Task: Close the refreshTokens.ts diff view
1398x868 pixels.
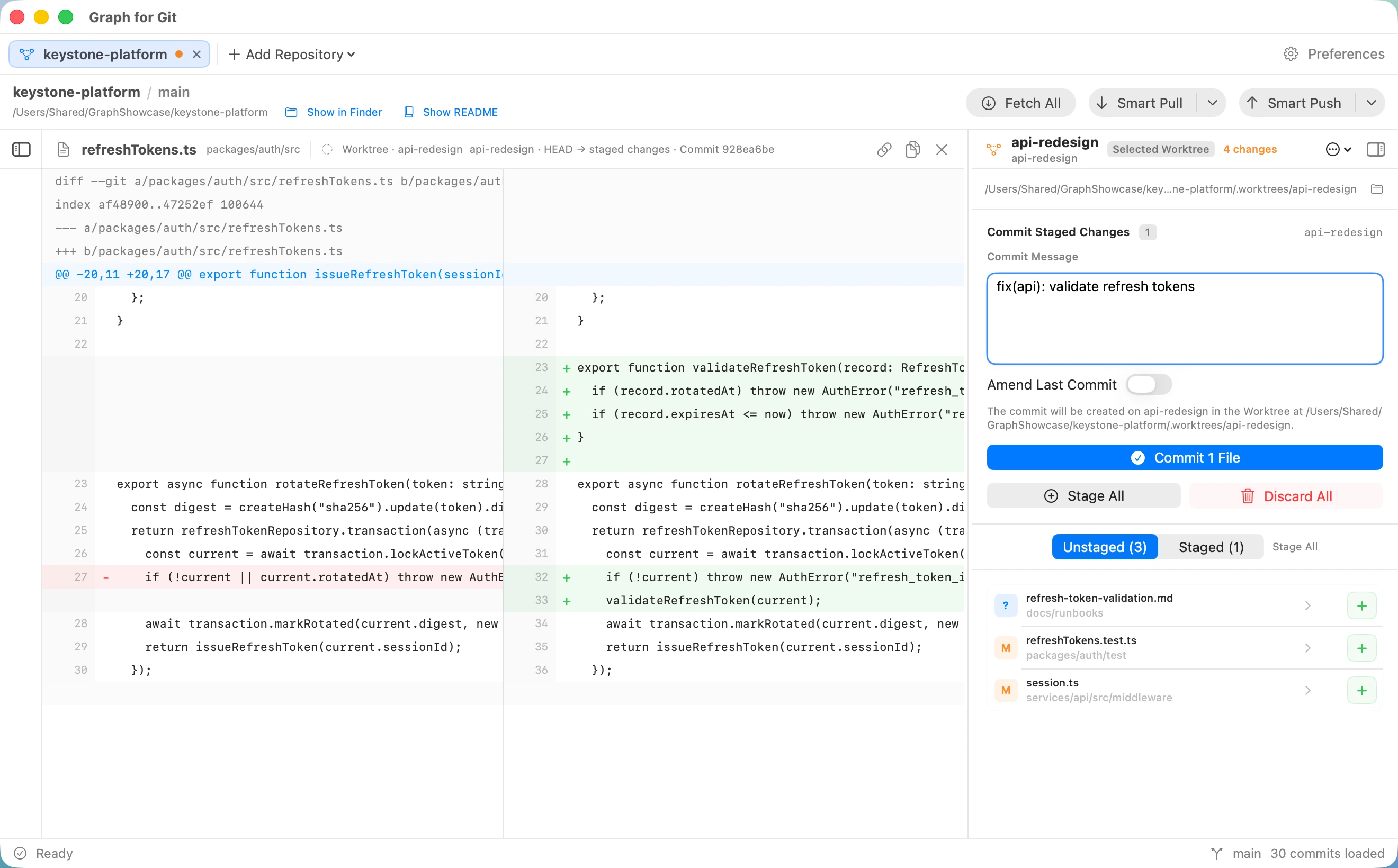Action: pyautogui.click(x=941, y=150)
